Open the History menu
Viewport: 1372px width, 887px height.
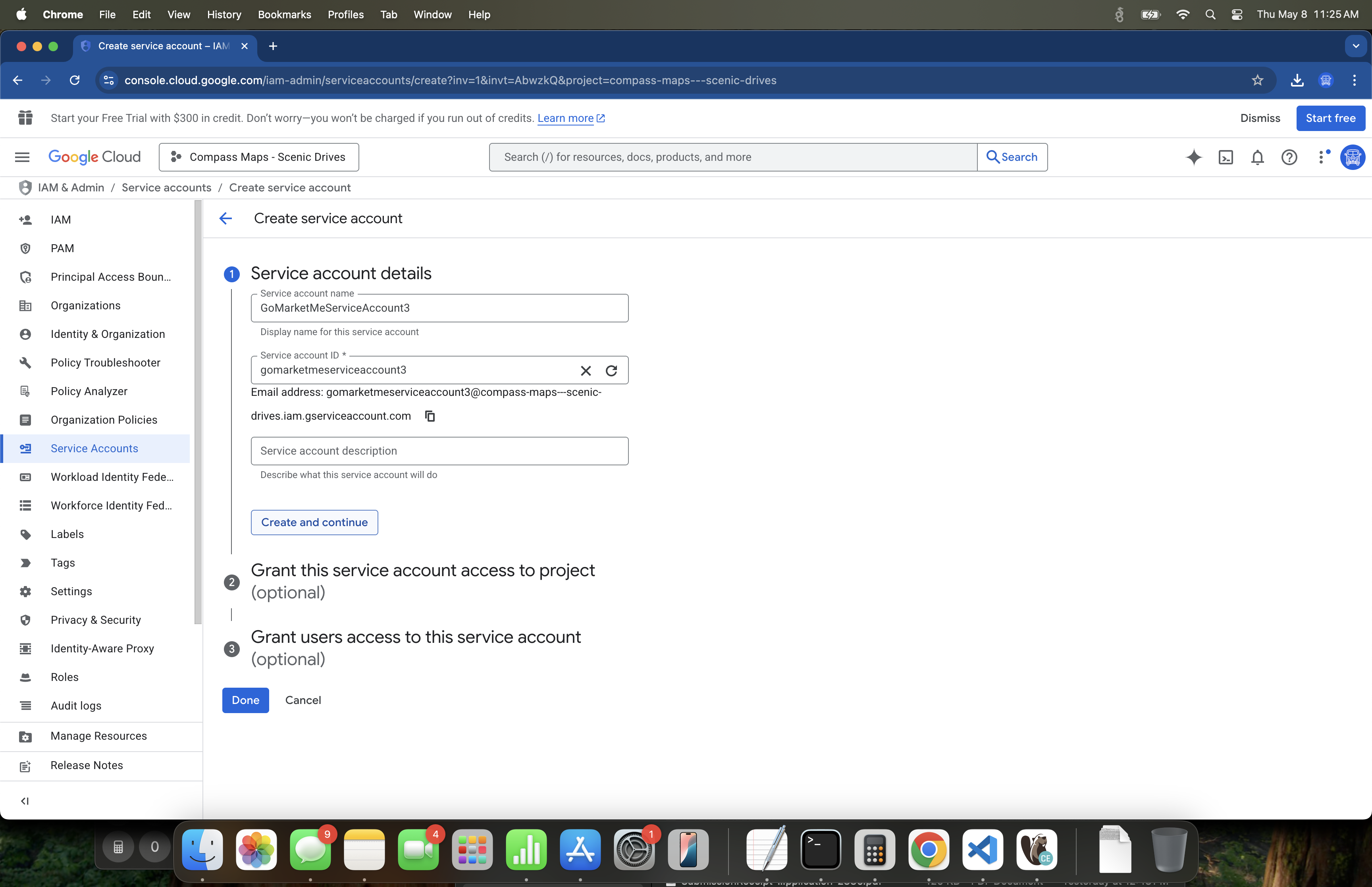pos(224,14)
